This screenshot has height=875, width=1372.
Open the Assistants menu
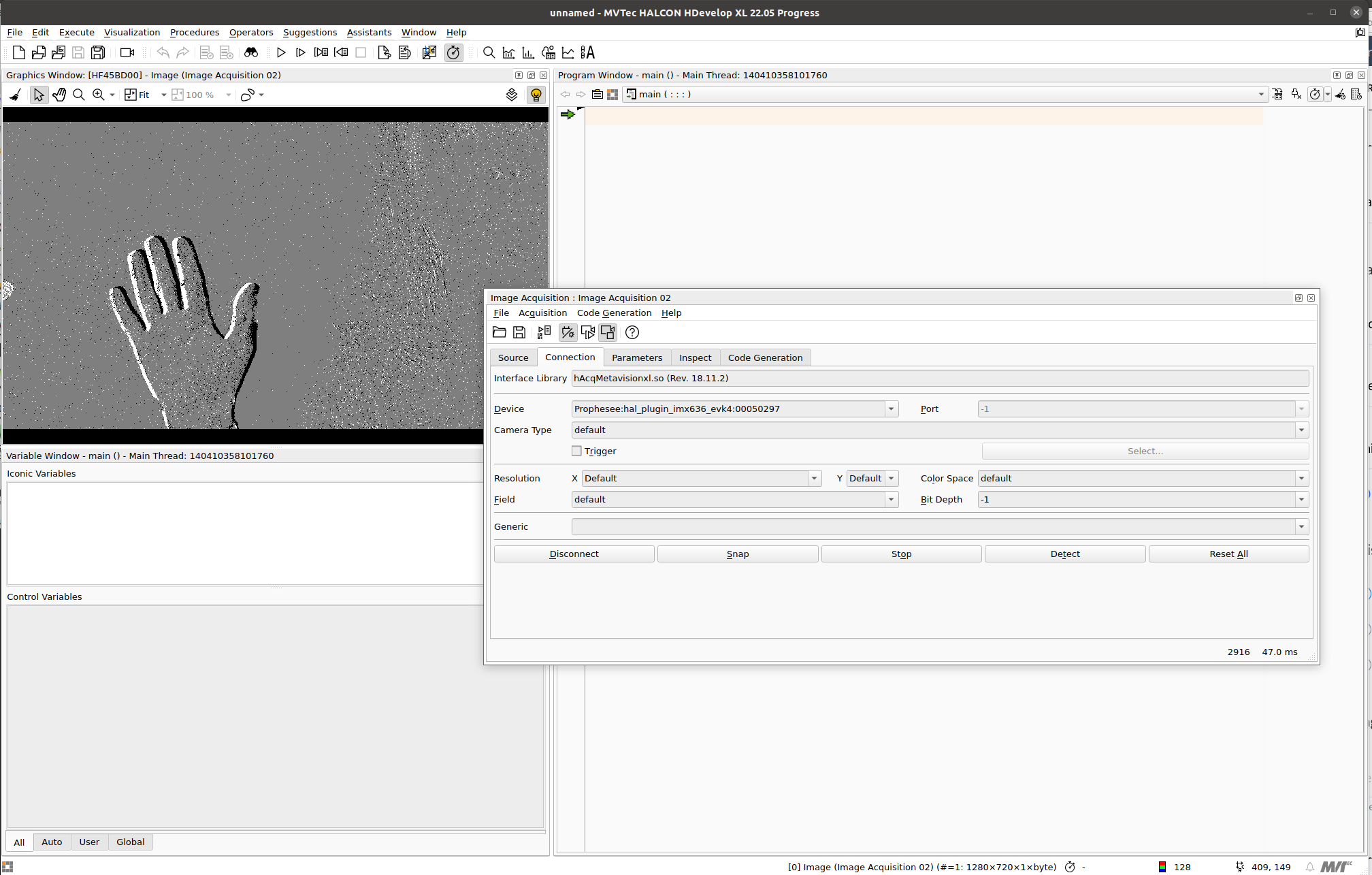point(369,32)
